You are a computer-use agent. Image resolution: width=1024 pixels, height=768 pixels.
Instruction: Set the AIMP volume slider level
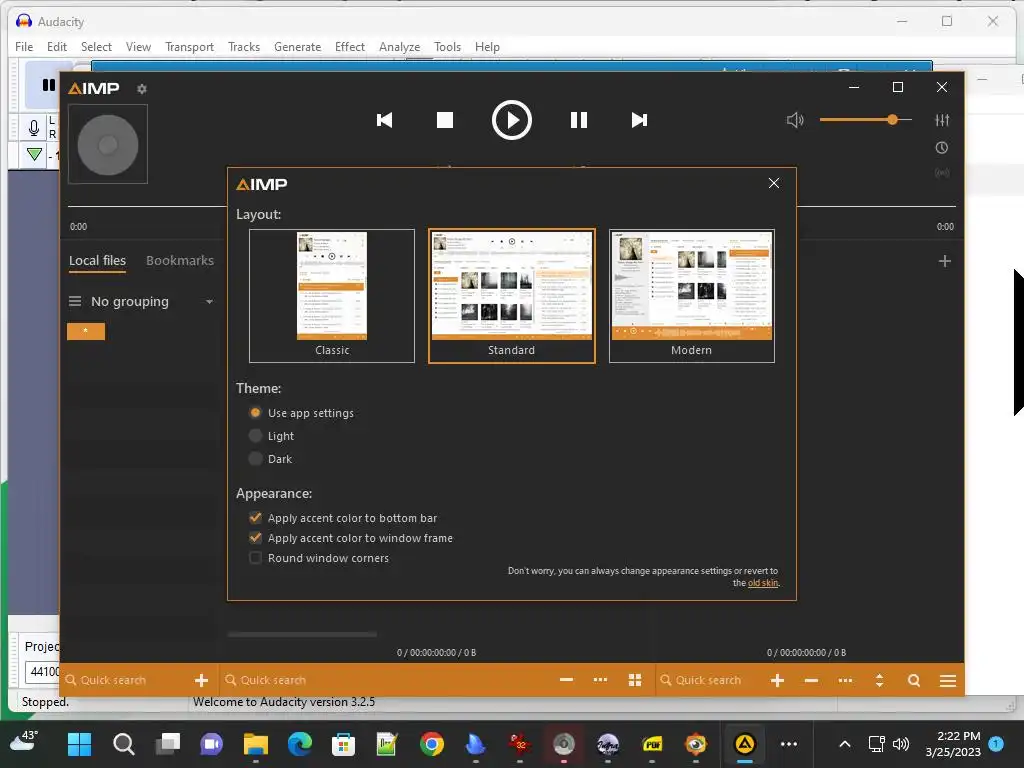click(x=865, y=120)
